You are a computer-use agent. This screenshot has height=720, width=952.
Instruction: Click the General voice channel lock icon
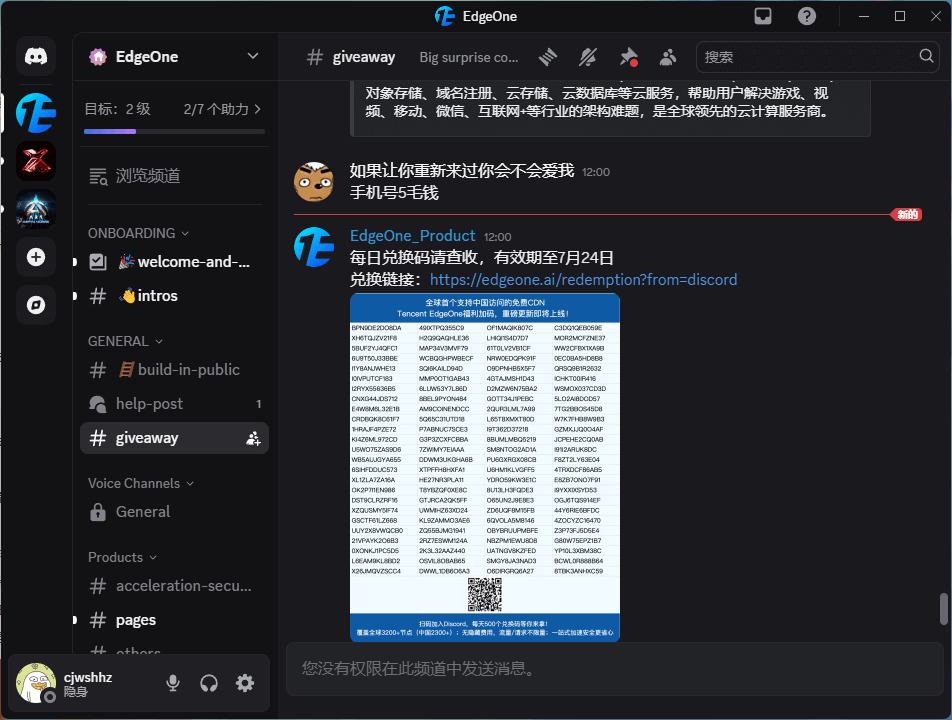pyautogui.click(x=98, y=512)
